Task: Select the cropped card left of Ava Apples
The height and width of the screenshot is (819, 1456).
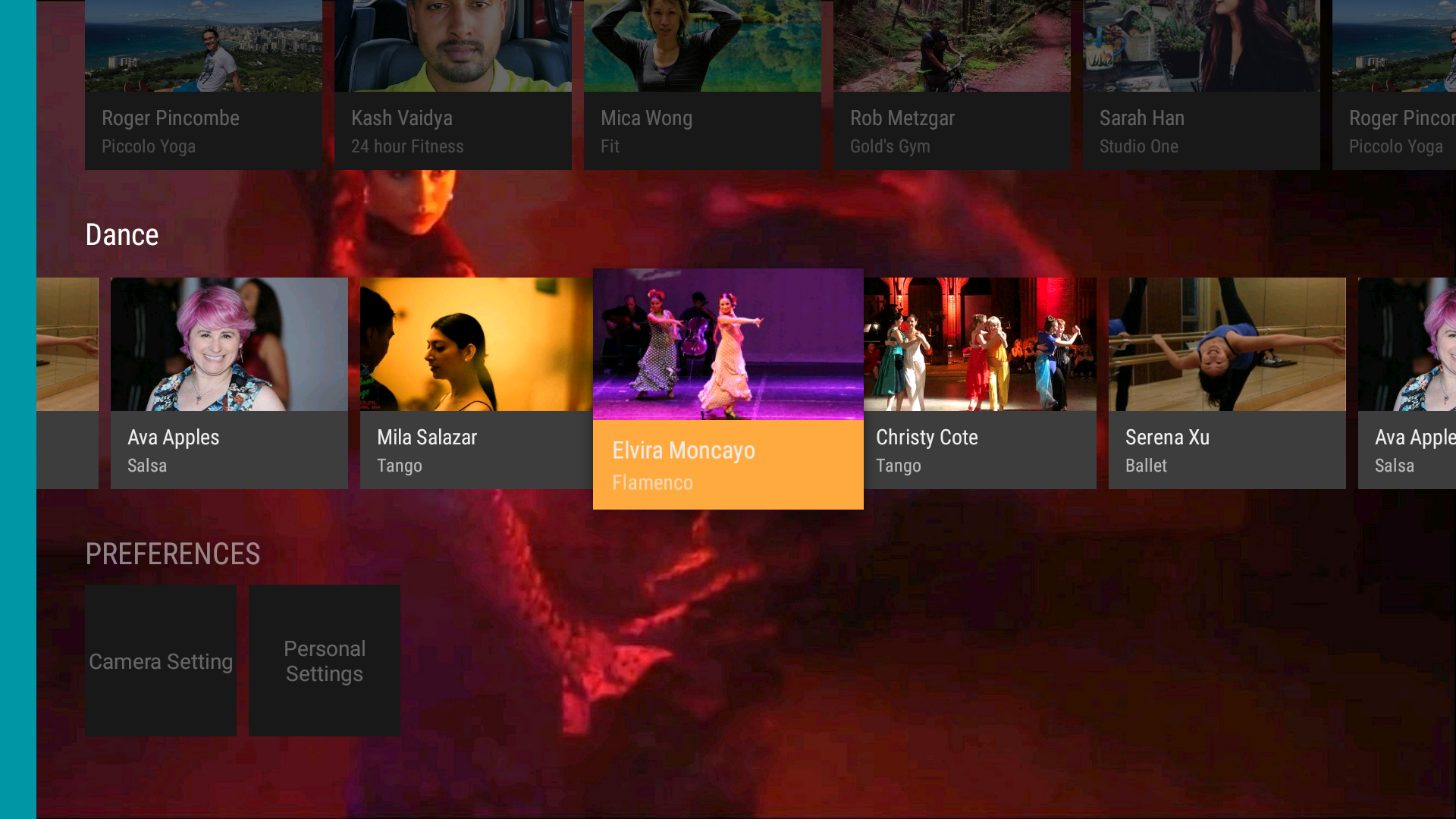Action: tap(67, 383)
